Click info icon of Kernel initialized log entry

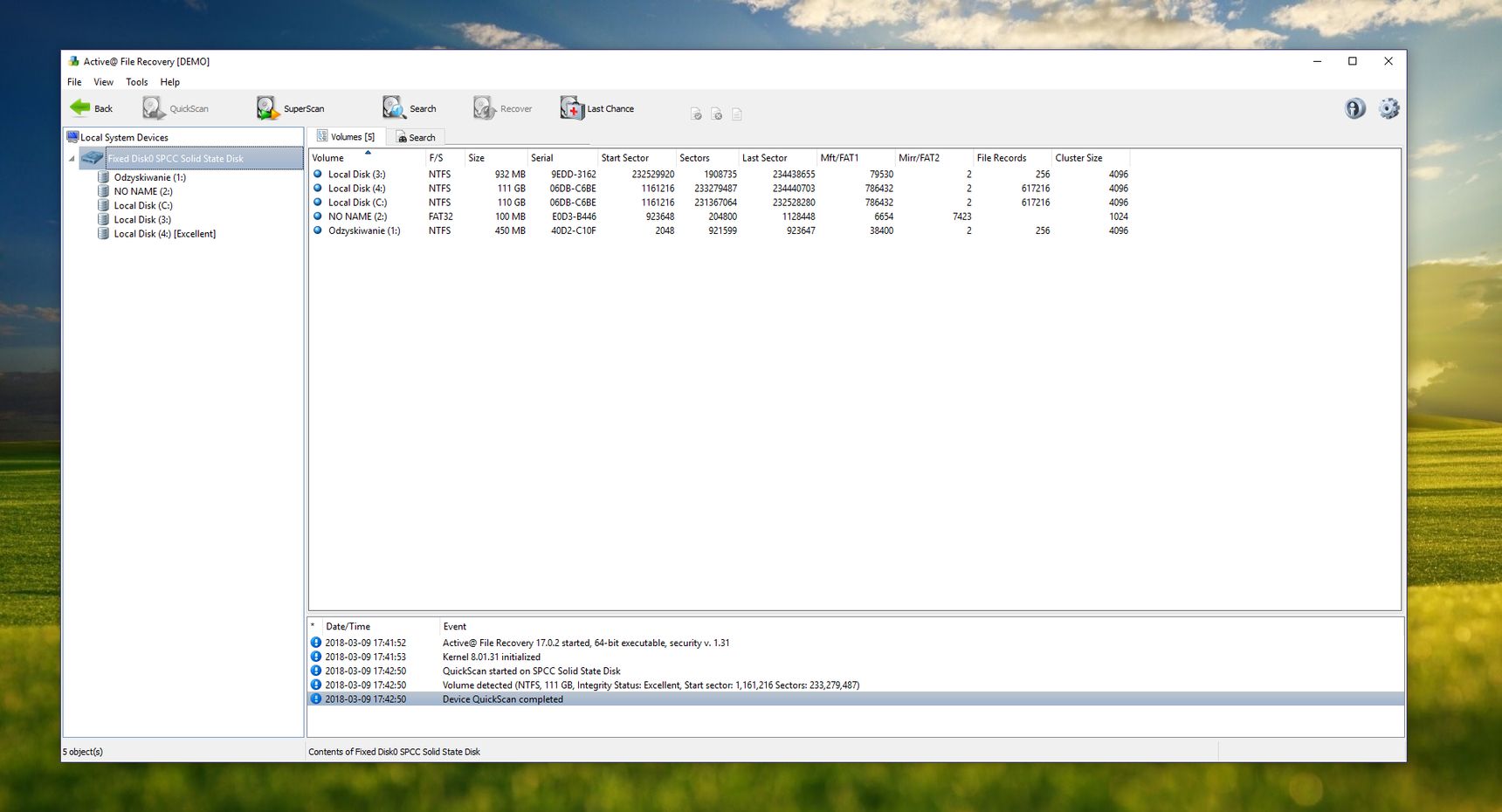click(x=316, y=657)
